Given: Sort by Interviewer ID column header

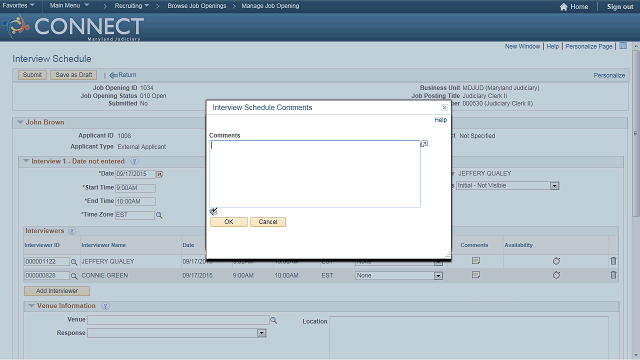Looking at the screenshot, I should tap(42, 245).
